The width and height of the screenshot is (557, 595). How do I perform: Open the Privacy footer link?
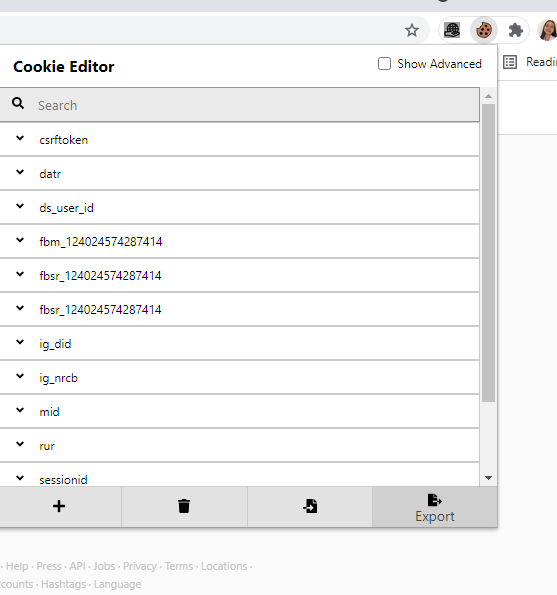(140, 566)
